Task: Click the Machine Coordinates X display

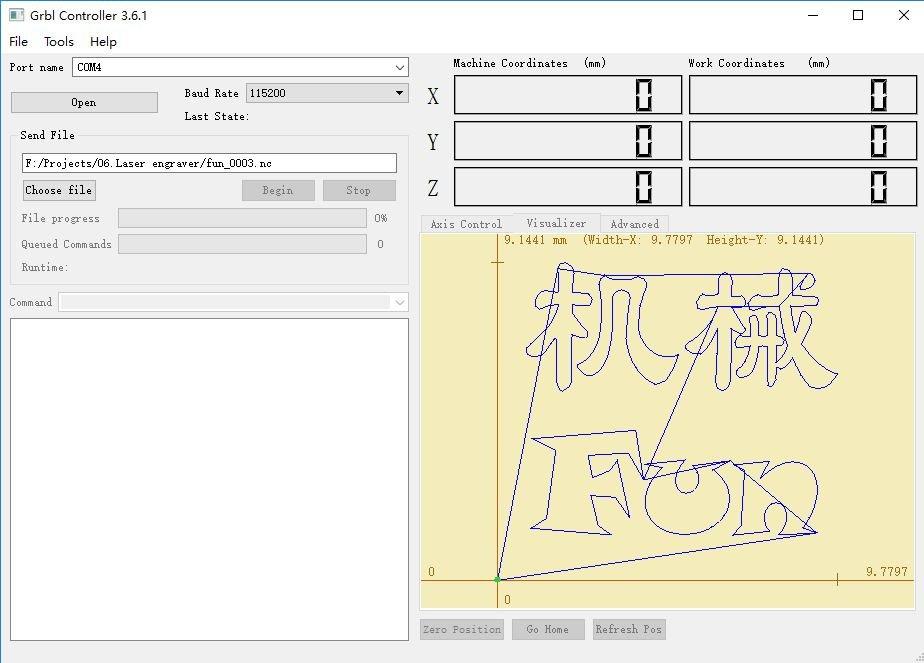Action: tap(568, 95)
